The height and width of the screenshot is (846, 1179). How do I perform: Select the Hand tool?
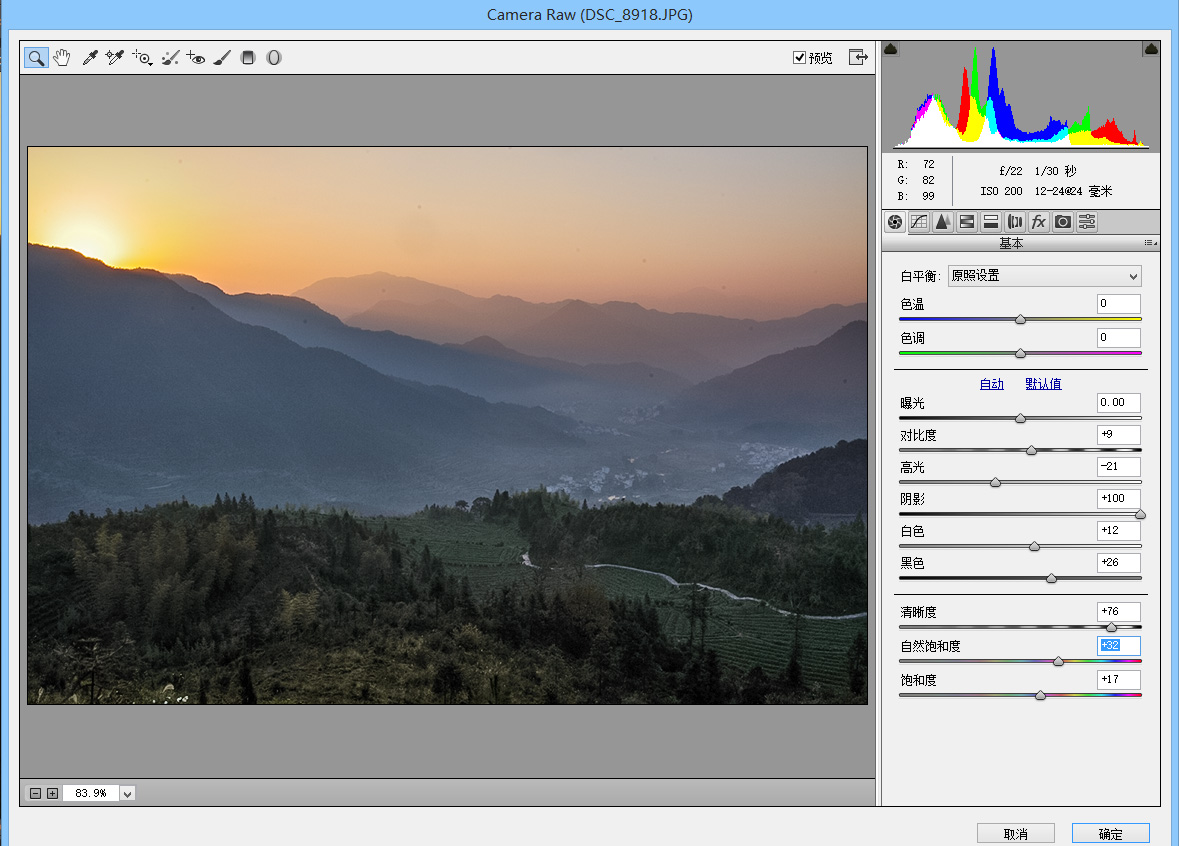click(62, 58)
